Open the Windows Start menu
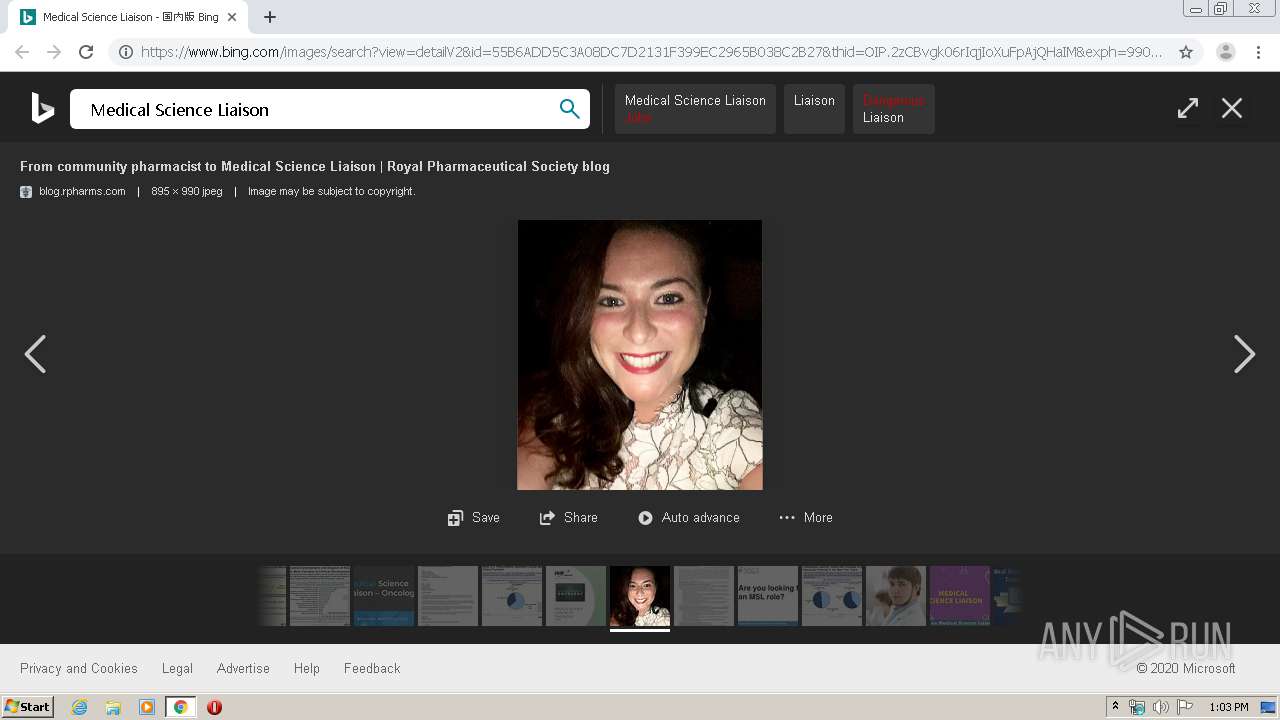Image resolution: width=1280 pixels, height=720 pixels. click(28, 707)
